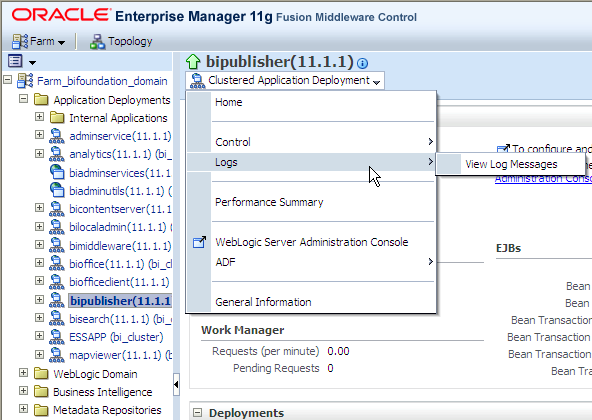Choose View Log Messages
592x420 pixels.
pos(510,164)
